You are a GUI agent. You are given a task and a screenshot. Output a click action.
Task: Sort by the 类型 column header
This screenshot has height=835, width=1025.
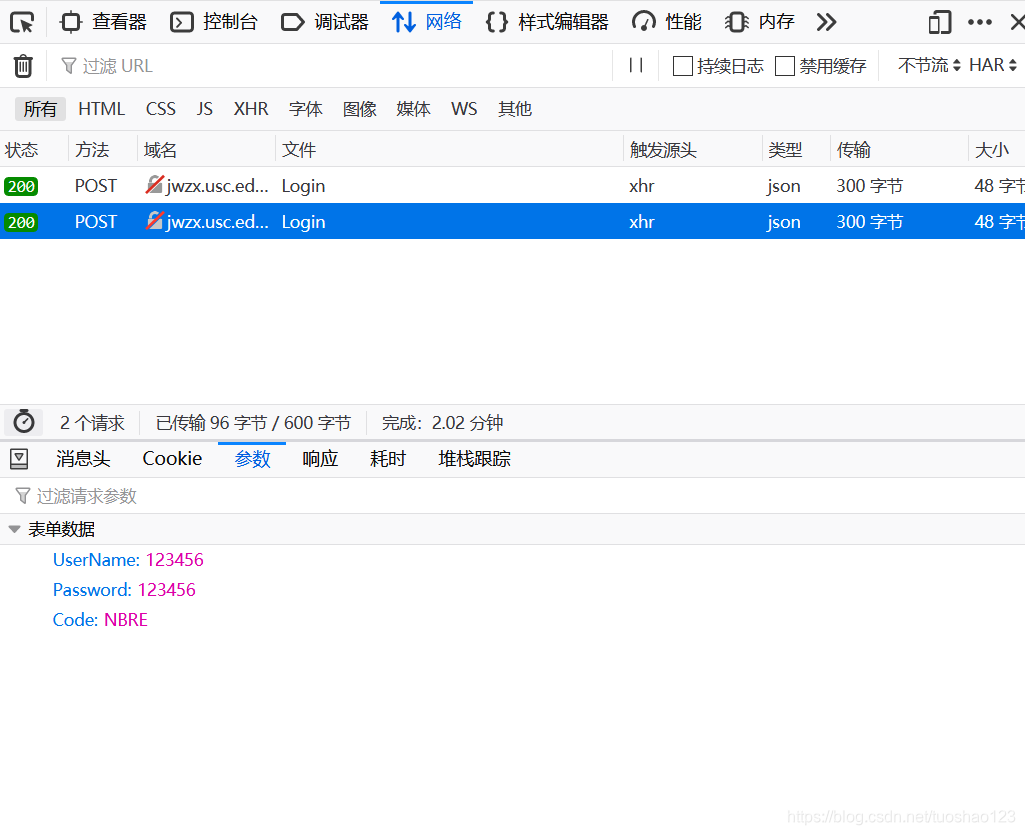pyautogui.click(x=796, y=150)
